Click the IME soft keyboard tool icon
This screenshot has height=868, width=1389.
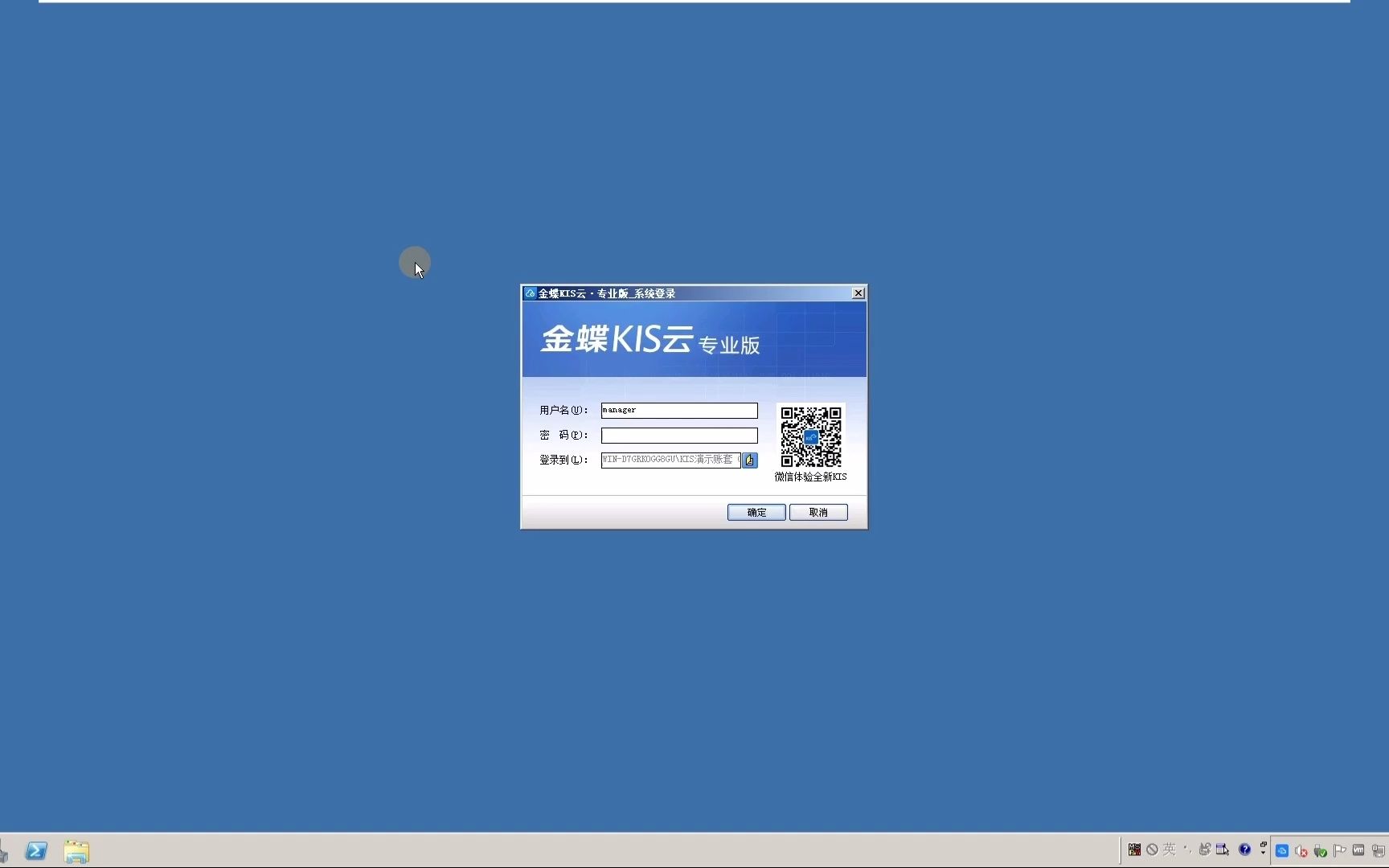(1205, 850)
